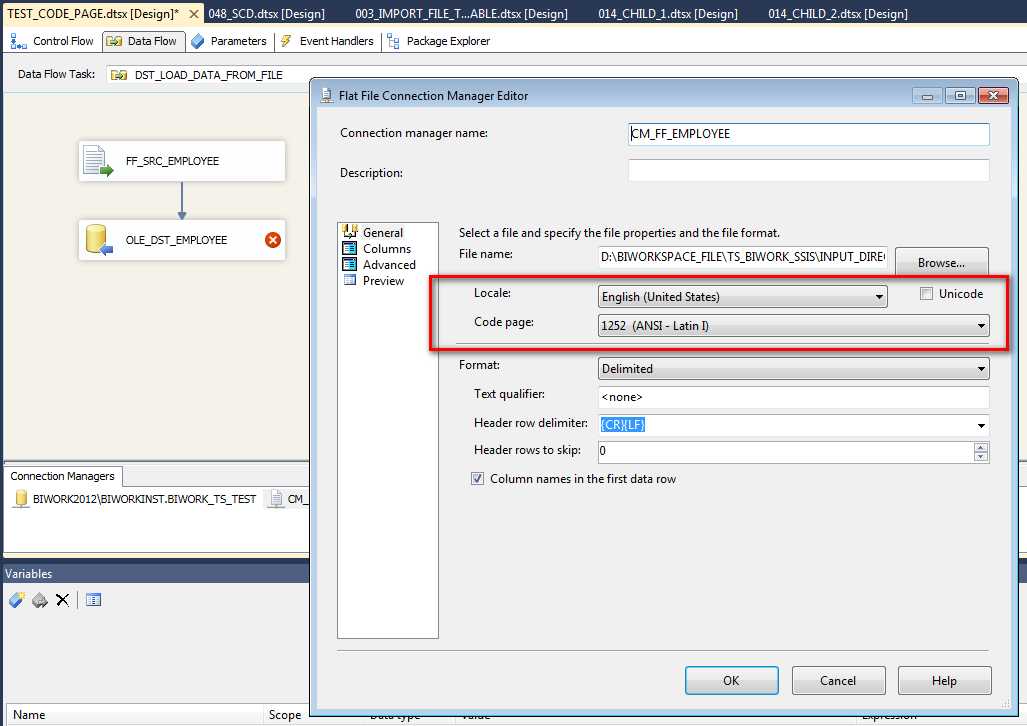Image resolution: width=1027 pixels, height=726 pixels.
Task: Open the 048_SCD.dtsx document tab
Action: pos(266,14)
